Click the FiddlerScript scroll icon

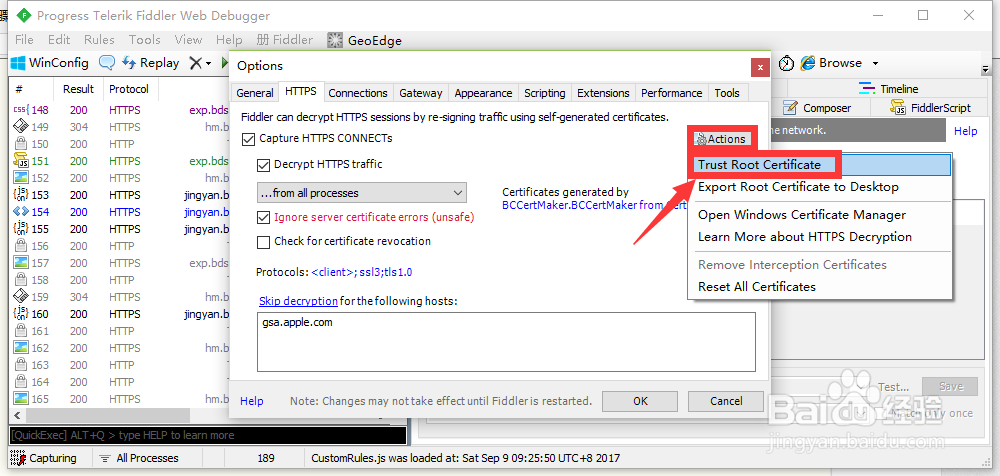coord(899,108)
